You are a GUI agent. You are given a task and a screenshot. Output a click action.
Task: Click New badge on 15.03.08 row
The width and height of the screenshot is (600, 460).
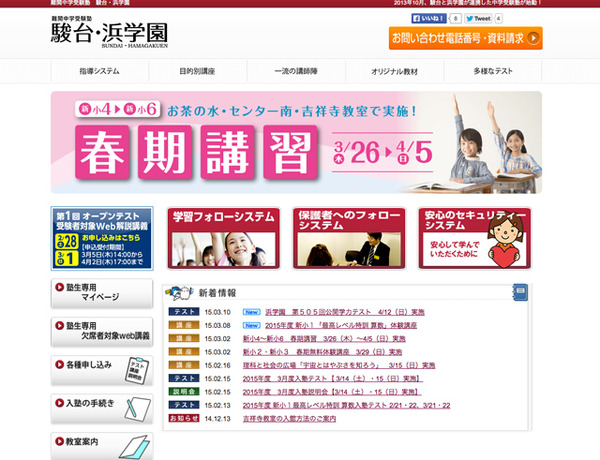(x=252, y=326)
